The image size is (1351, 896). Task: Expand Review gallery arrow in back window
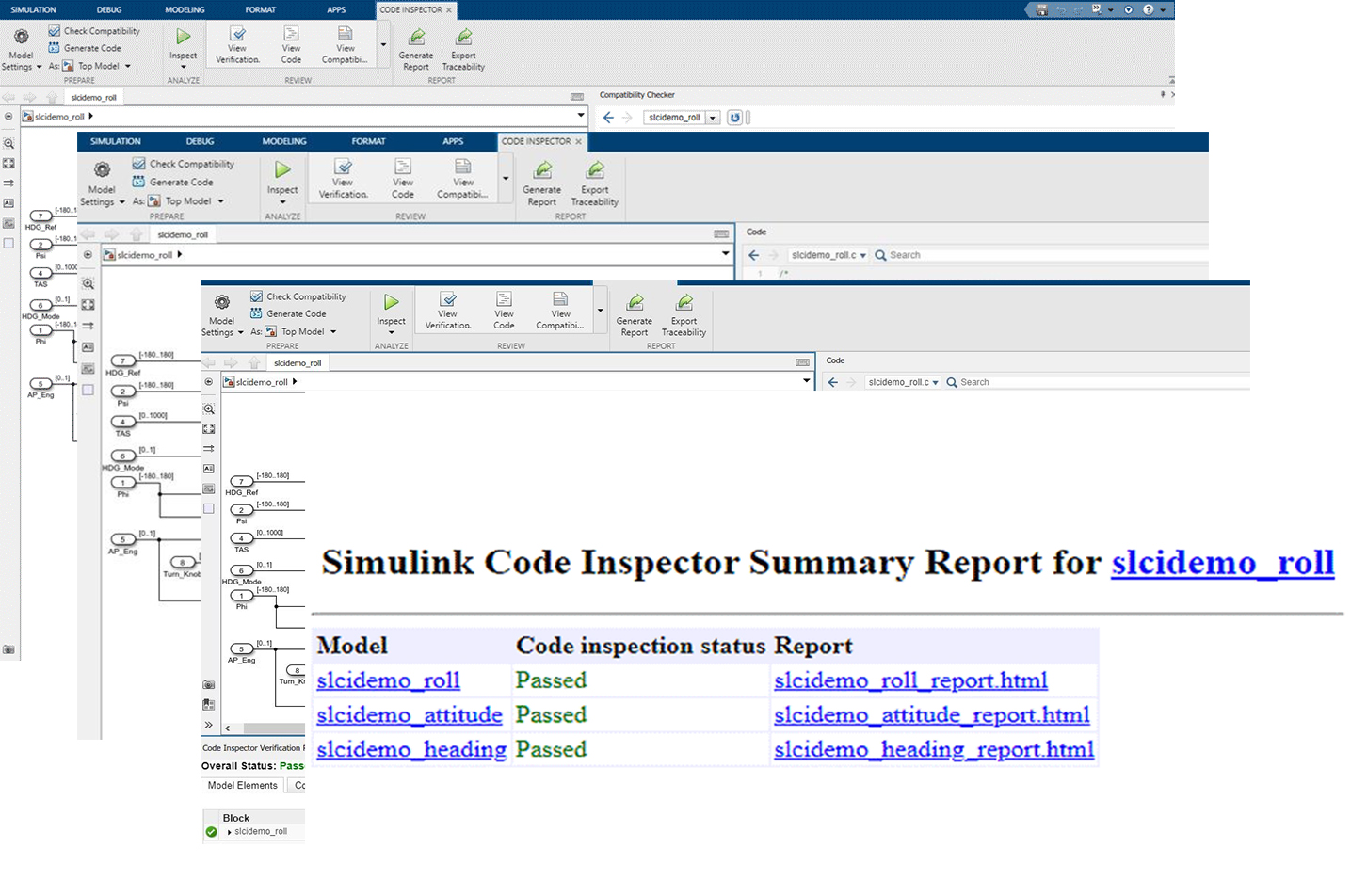(383, 44)
